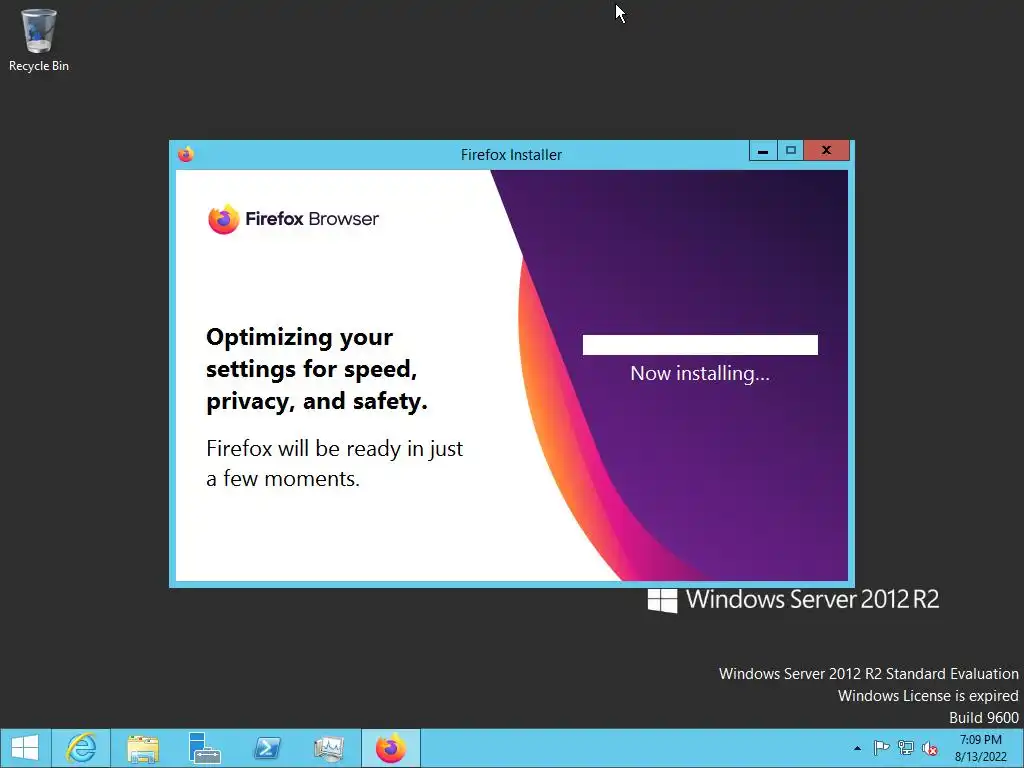Click the "Firefox Installer" window title
The image size is (1024, 768).
pos(511,155)
